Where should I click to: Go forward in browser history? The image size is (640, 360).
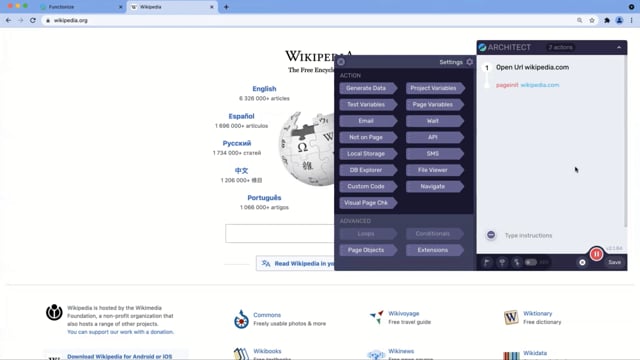point(20,20)
